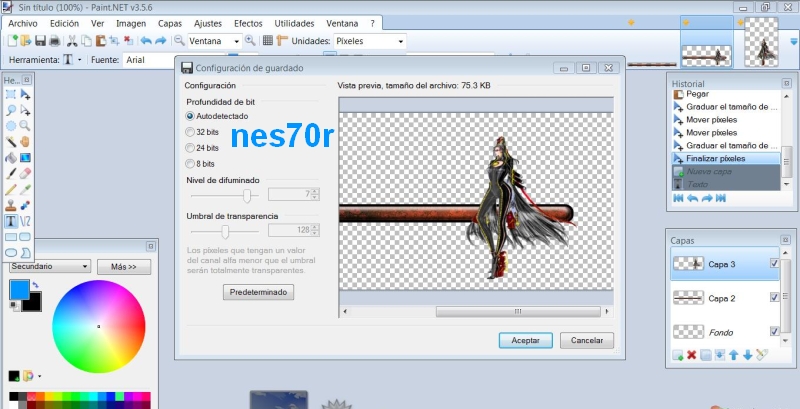800x409 pixels.
Task: Open the Edición menu
Action: pos(64,23)
